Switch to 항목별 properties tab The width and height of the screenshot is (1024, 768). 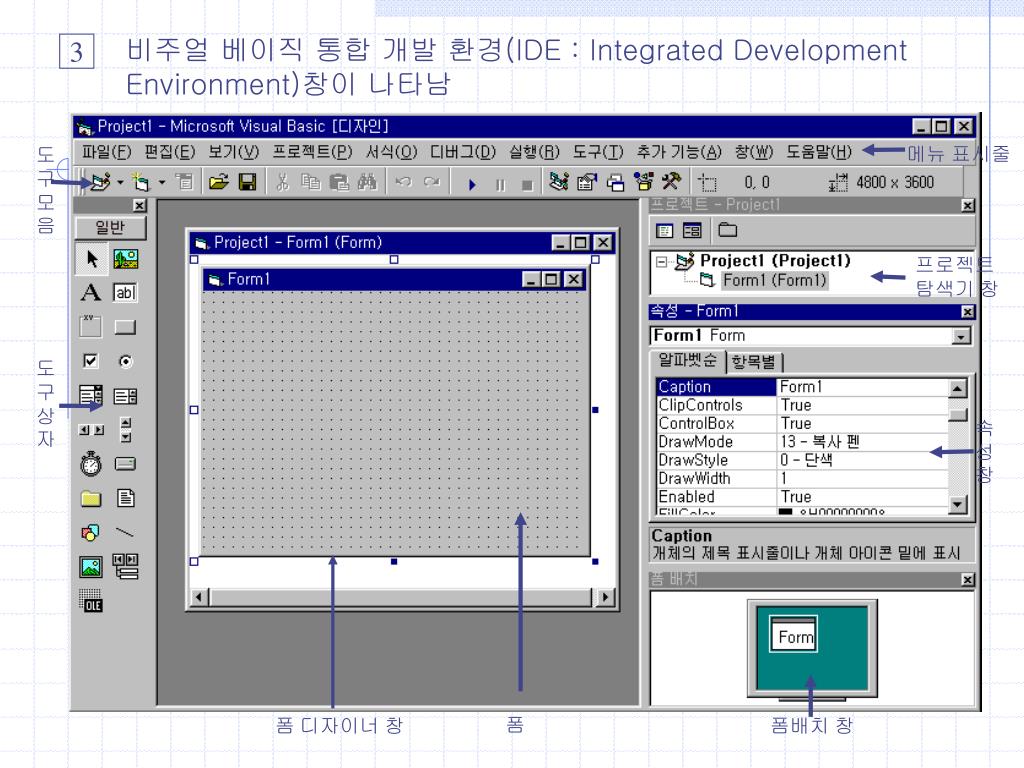[753, 361]
